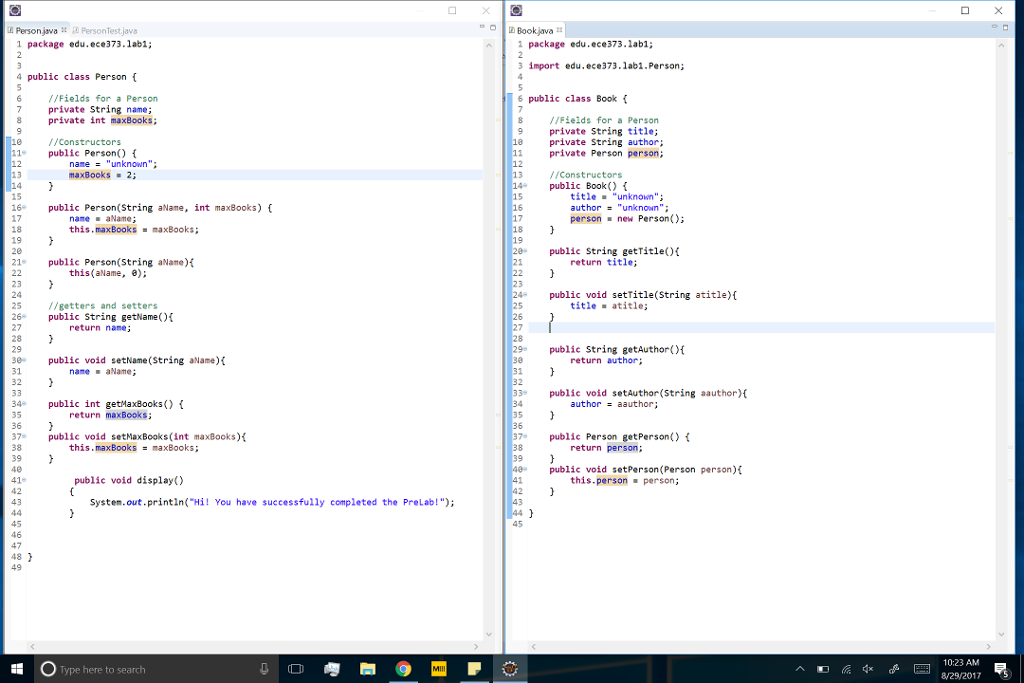Collapse the getTitle() method fold marker

click(527, 251)
